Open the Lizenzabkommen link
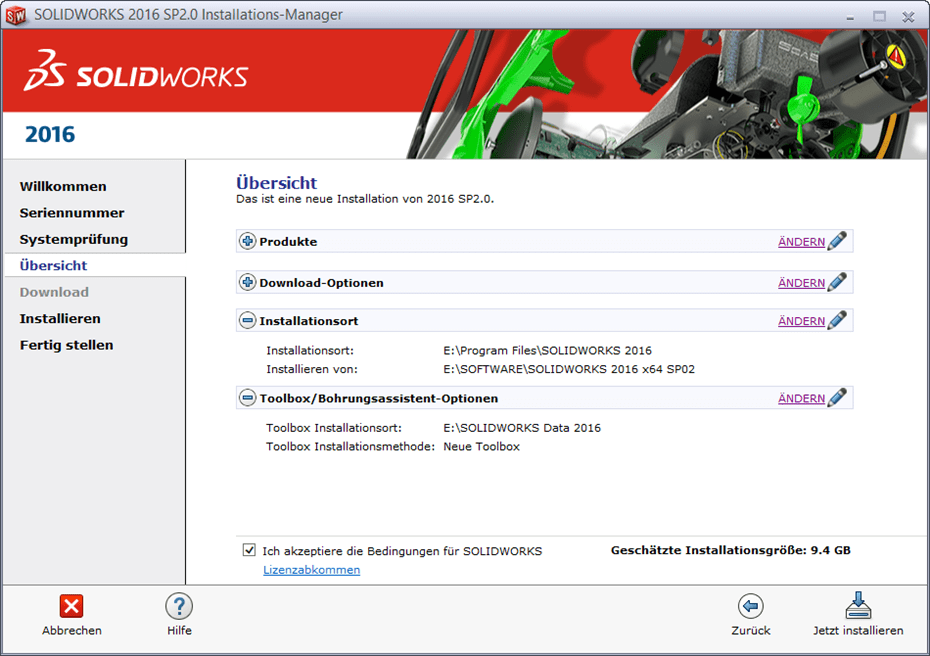930x656 pixels. tap(311, 570)
